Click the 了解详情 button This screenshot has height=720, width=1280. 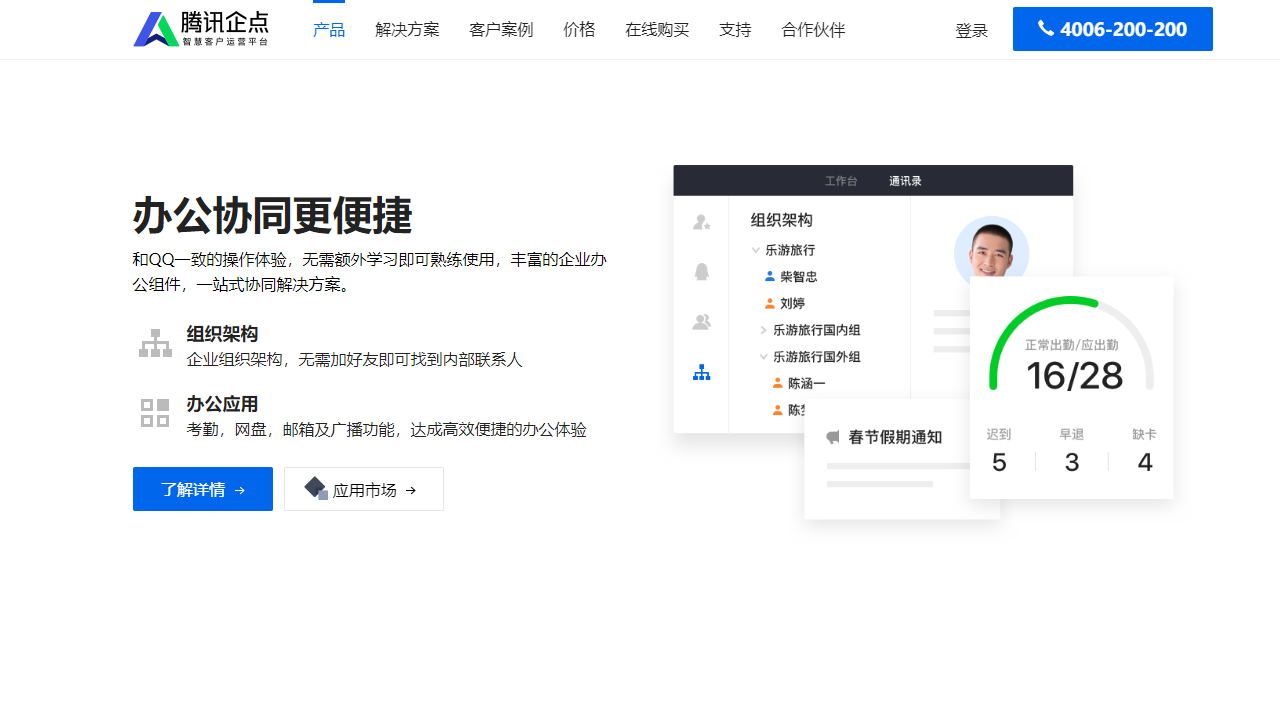pos(202,488)
